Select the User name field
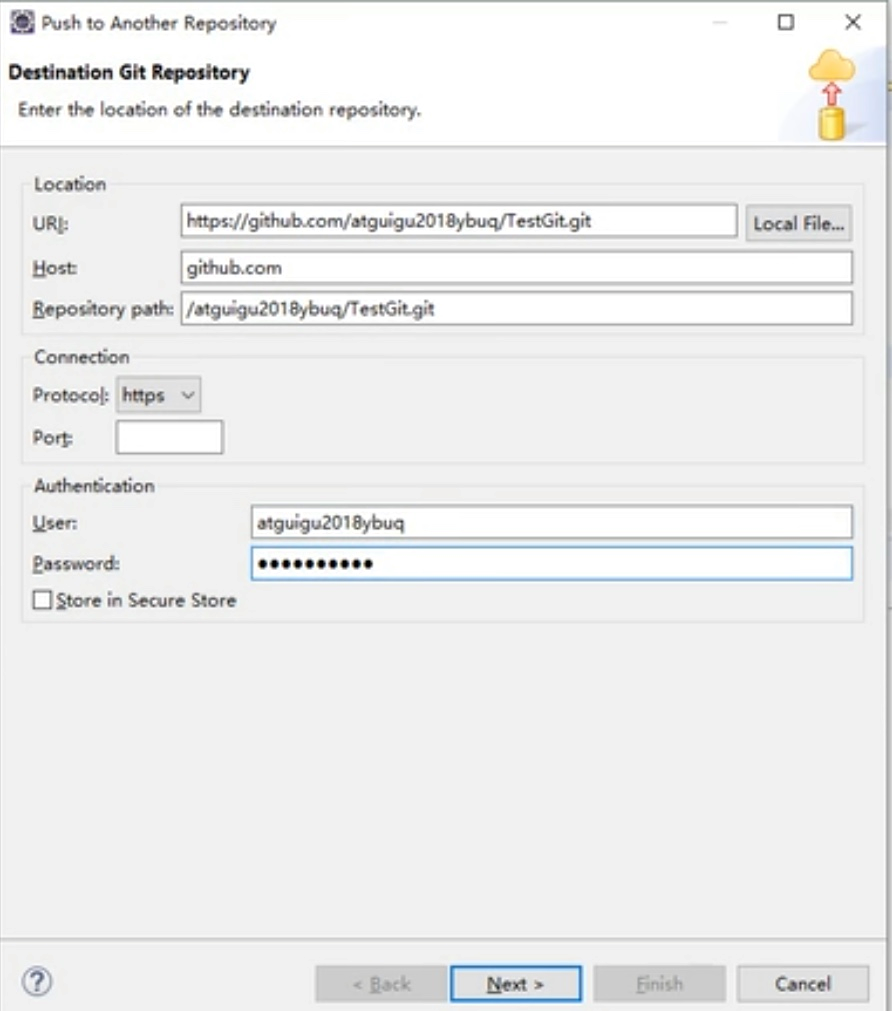This screenshot has height=1011, width=892. (x=551, y=522)
